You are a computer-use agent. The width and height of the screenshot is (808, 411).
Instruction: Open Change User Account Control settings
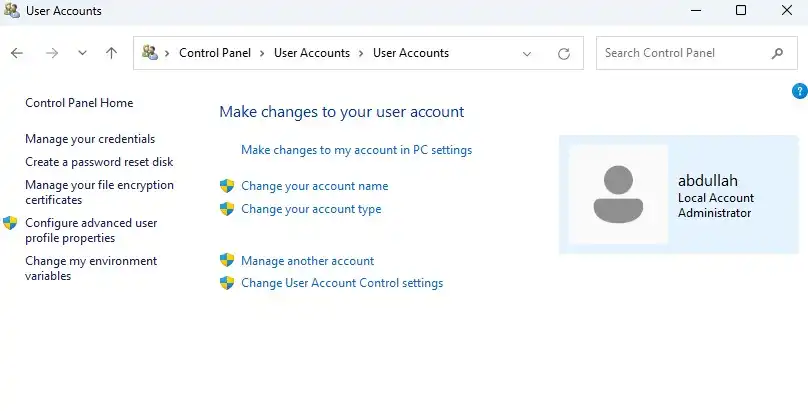(x=342, y=283)
